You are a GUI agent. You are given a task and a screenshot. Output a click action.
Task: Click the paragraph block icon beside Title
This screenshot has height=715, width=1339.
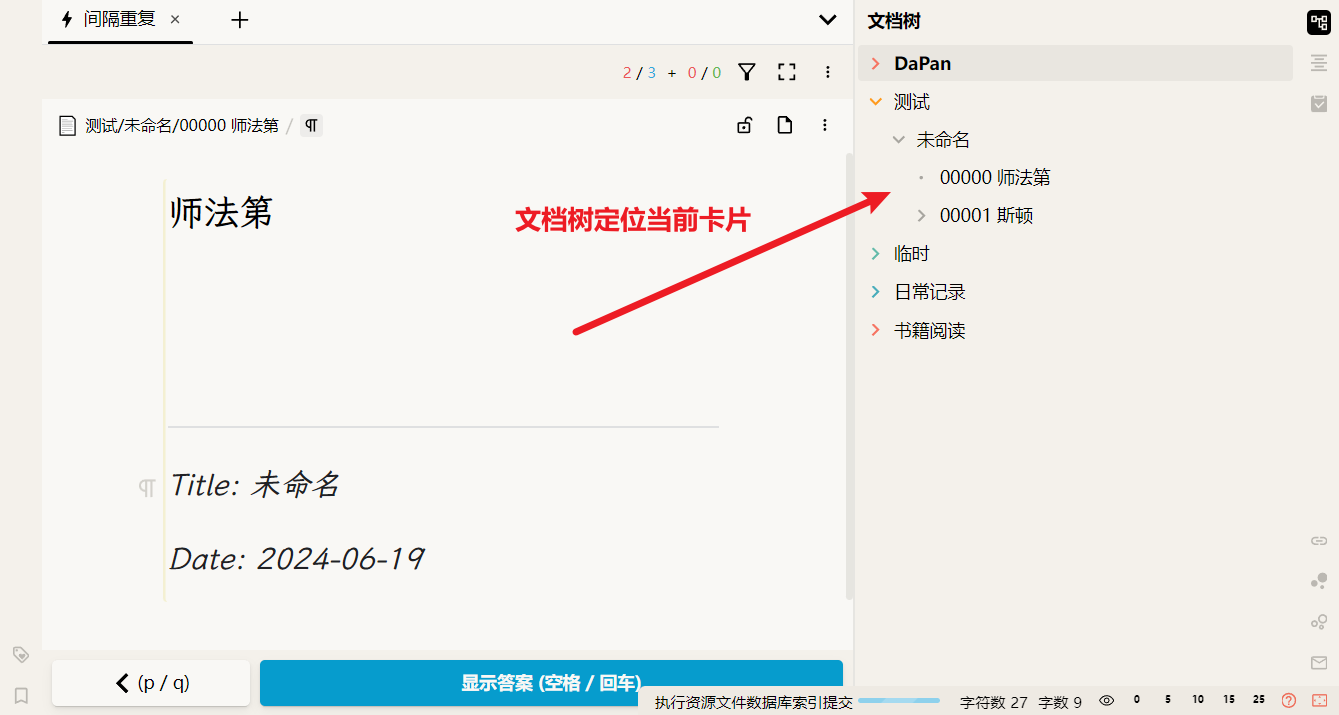click(x=147, y=488)
